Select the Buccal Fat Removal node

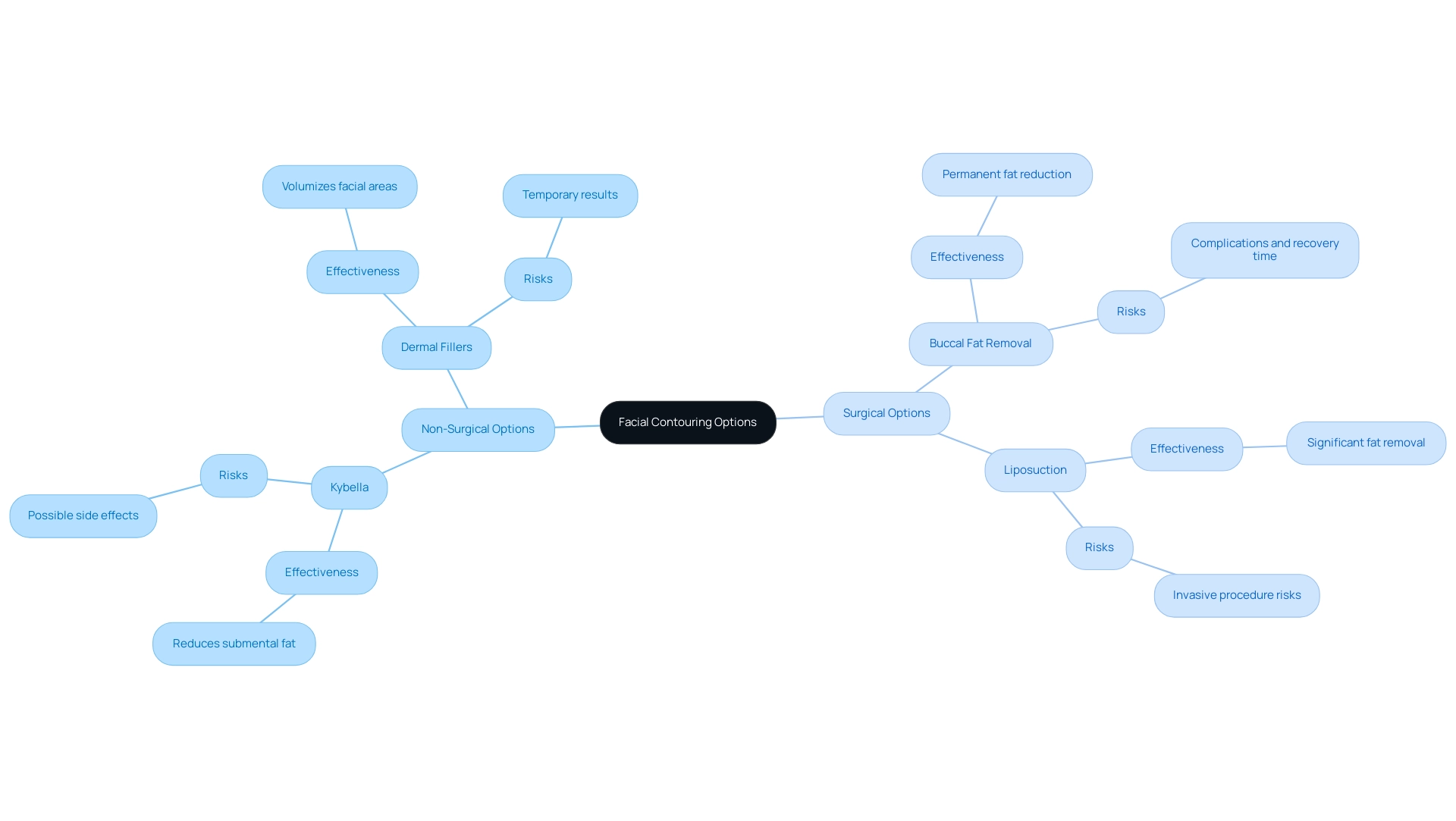[x=980, y=342]
